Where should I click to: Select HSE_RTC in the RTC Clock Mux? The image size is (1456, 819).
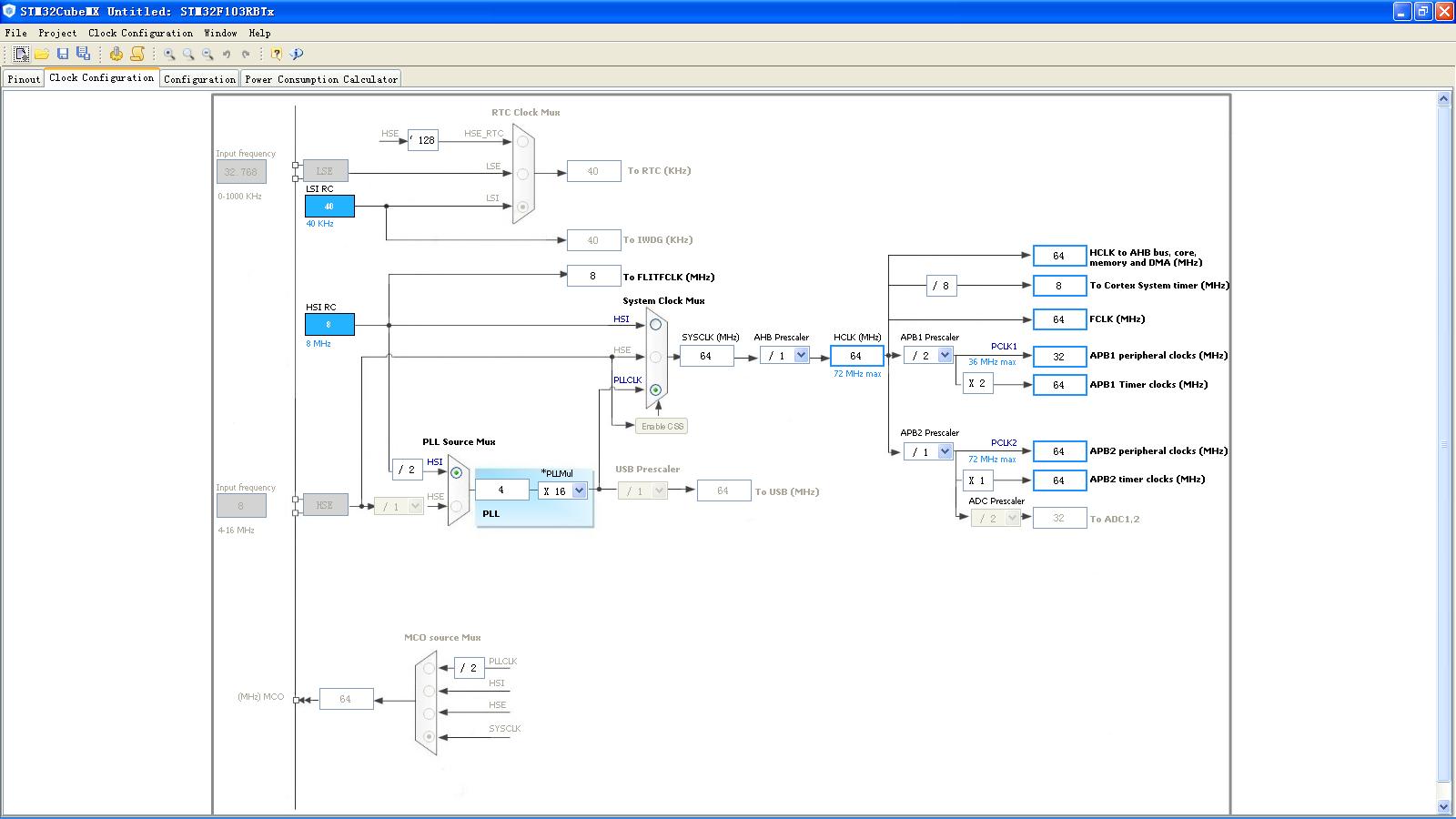[522, 141]
